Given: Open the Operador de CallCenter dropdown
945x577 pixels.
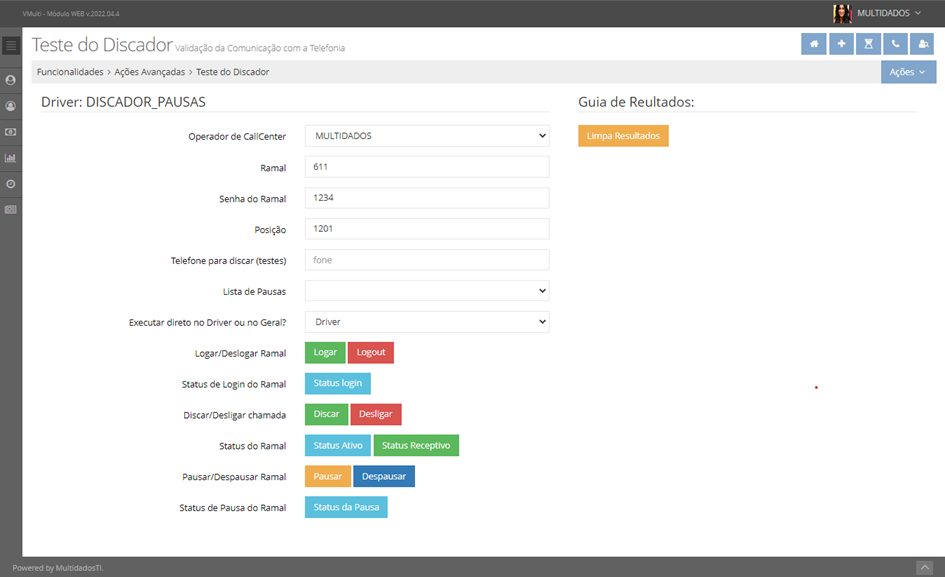Looking at the screenshot, I should (427, 136).
